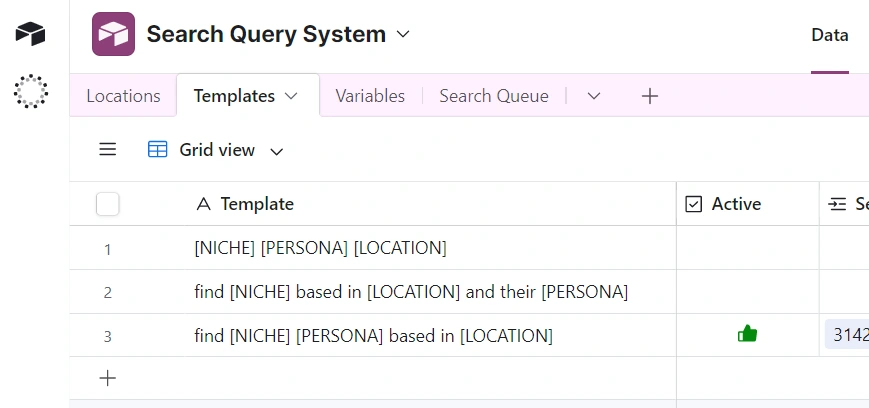Toggle the select-all checkbox in header
Image resolution: width=869 pixels, height=408 pixels.
point(108,204)
